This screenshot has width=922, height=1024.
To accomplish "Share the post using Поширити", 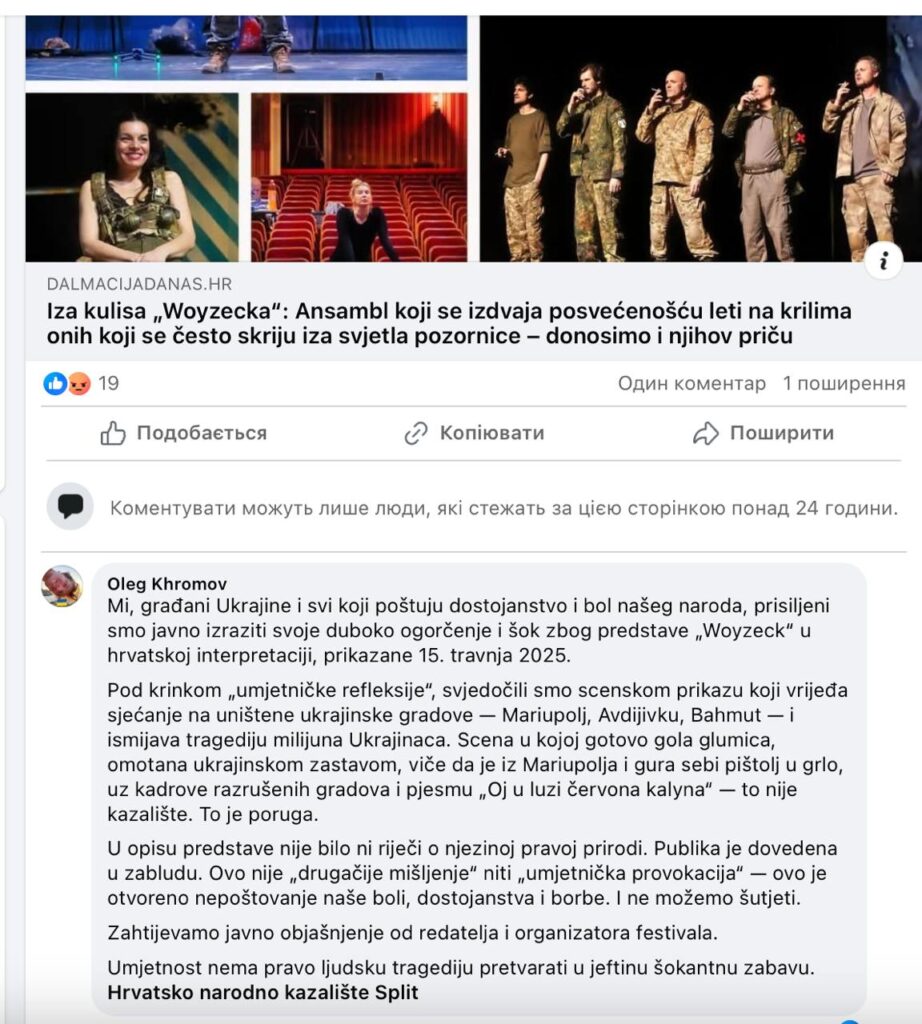I will pos(763,433).
